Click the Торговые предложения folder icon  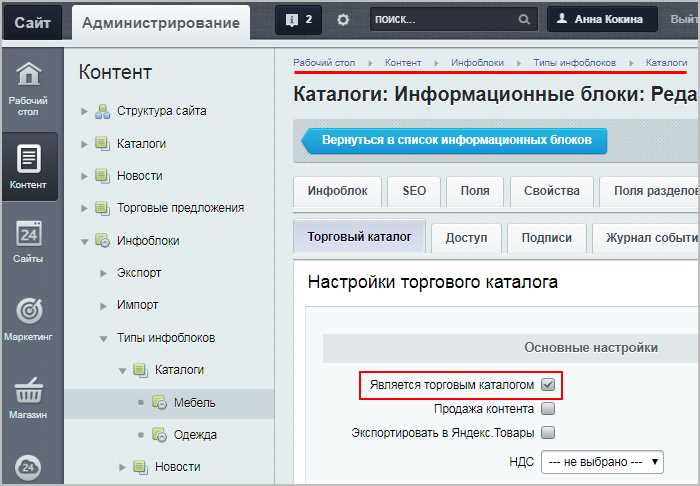pyautogui.click(x=102, y=208)
